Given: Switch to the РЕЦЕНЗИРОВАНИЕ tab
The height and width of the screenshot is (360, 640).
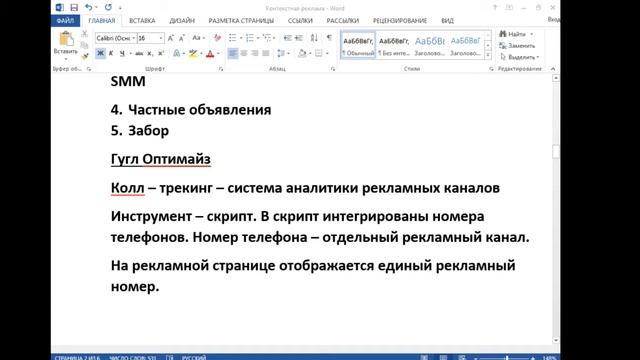Looking at the screenshot, I should click(x=400, y=20).
